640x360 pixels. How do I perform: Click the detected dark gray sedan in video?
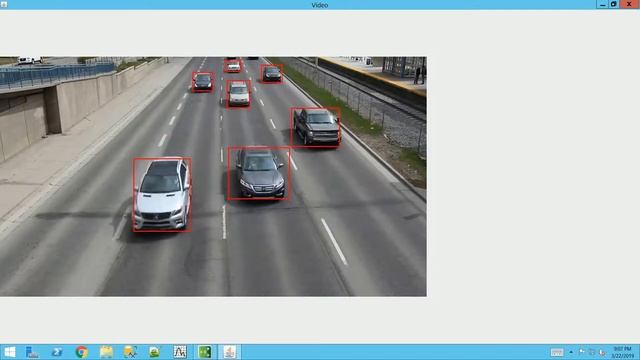[259, 174]
